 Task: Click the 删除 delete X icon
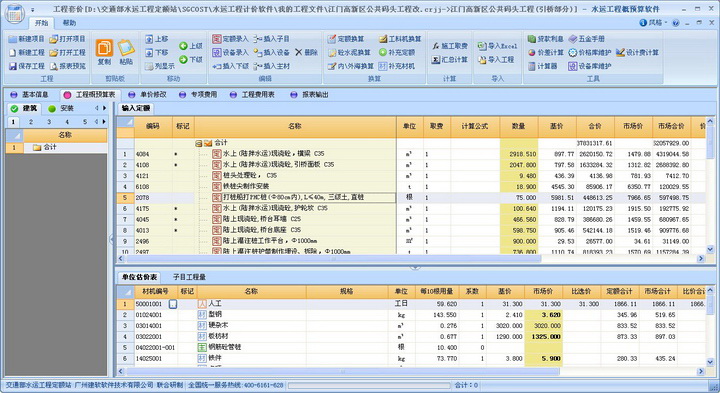[298, 52]
